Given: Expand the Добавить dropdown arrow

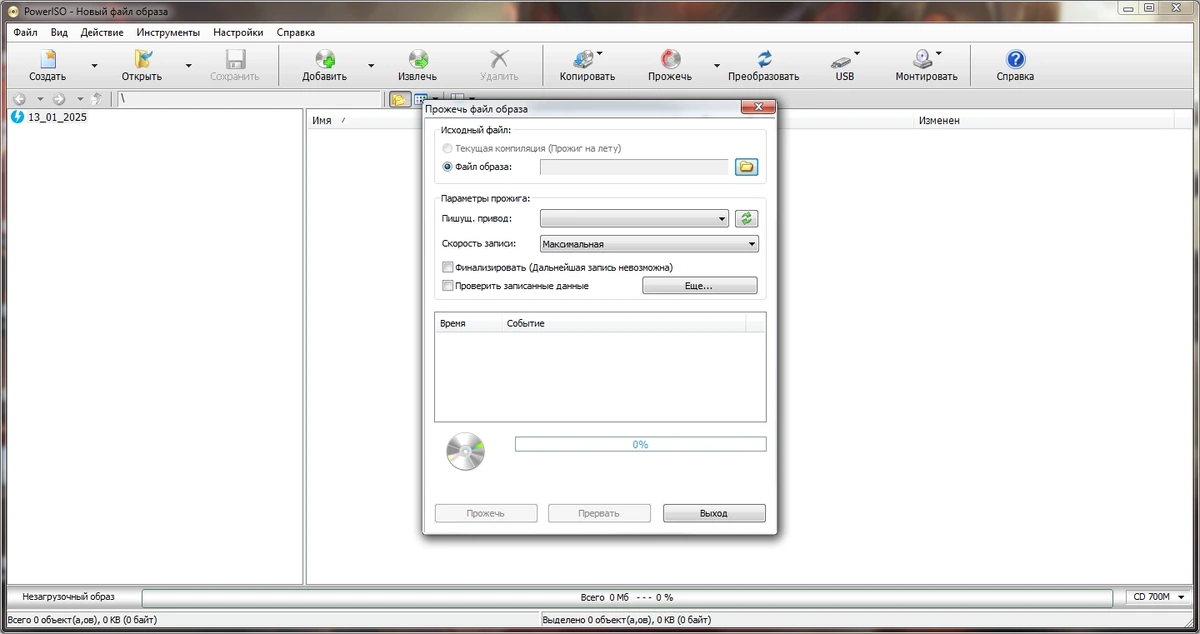Looking at the screenshot, I should [x=371, y=66].
